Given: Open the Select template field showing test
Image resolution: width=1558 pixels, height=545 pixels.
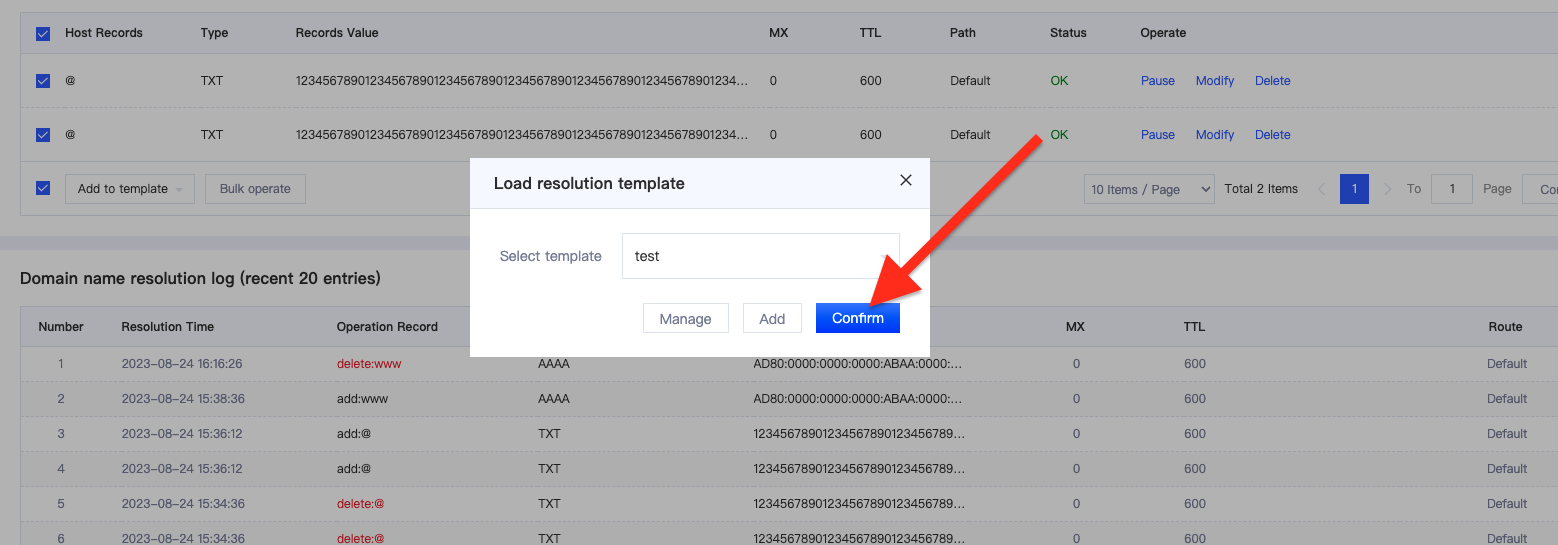Looking at the screenshot, I should (760, 256).
